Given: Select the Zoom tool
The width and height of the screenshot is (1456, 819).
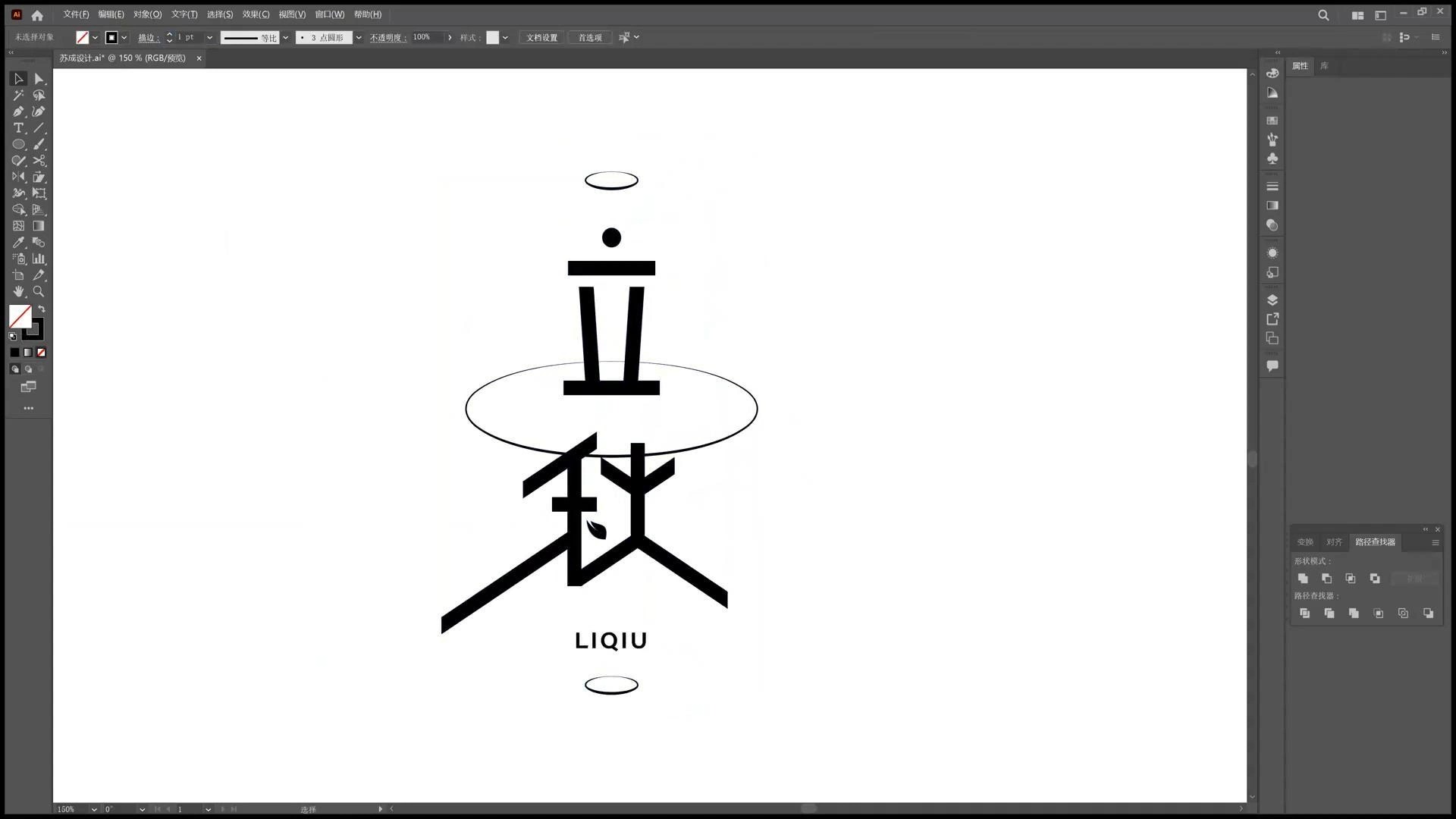Looking at the screenshot, I should click(x=39, y=292).
